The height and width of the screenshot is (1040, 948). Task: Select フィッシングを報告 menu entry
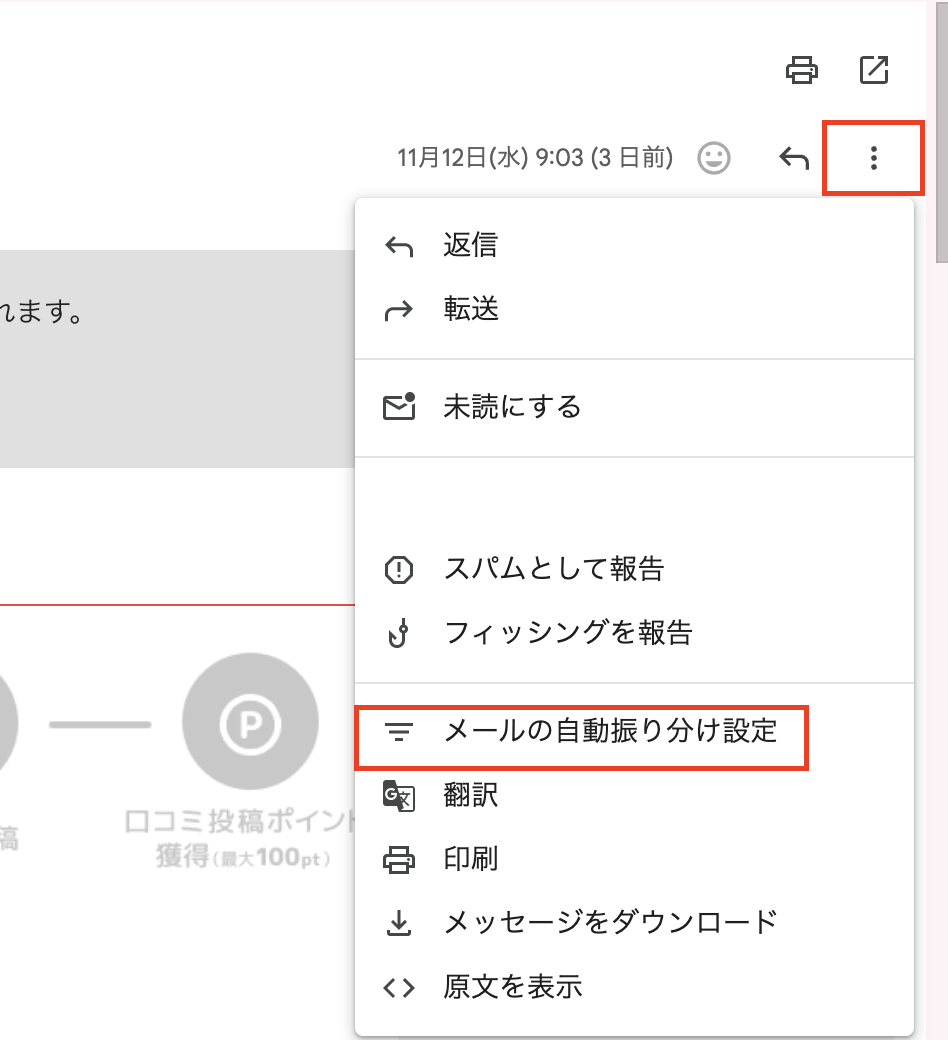567,633
